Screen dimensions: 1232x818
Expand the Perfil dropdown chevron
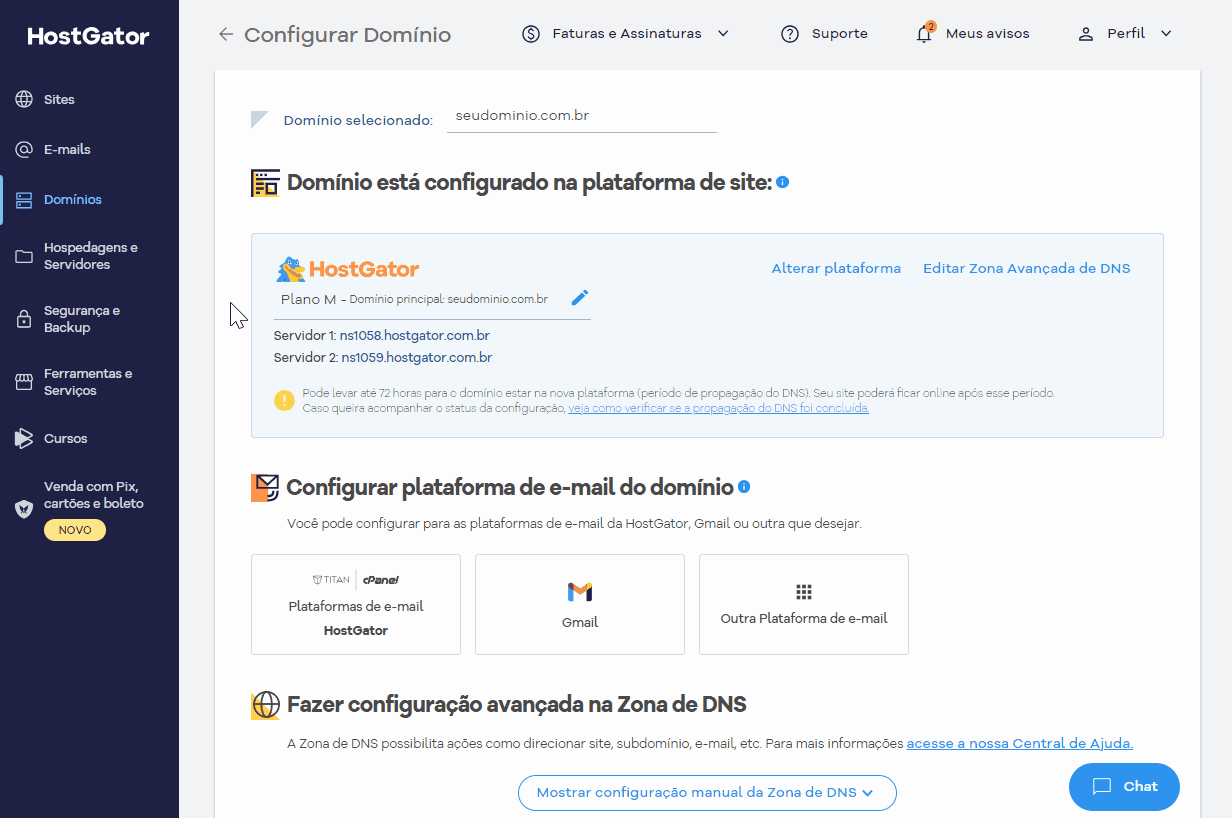click(x=1166, y=34)
